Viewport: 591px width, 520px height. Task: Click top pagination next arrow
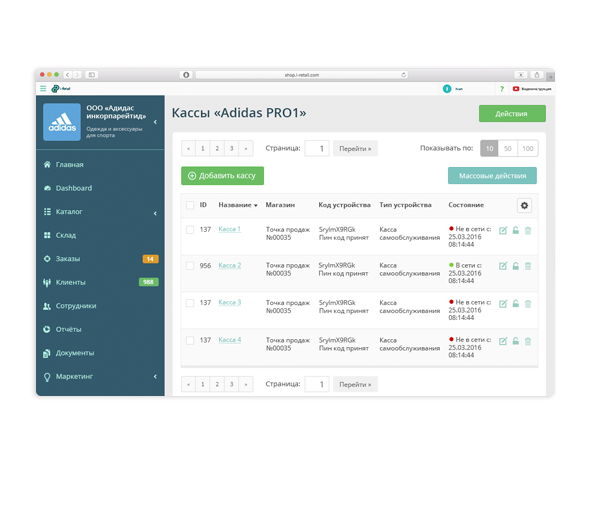[x=246, y=148]
